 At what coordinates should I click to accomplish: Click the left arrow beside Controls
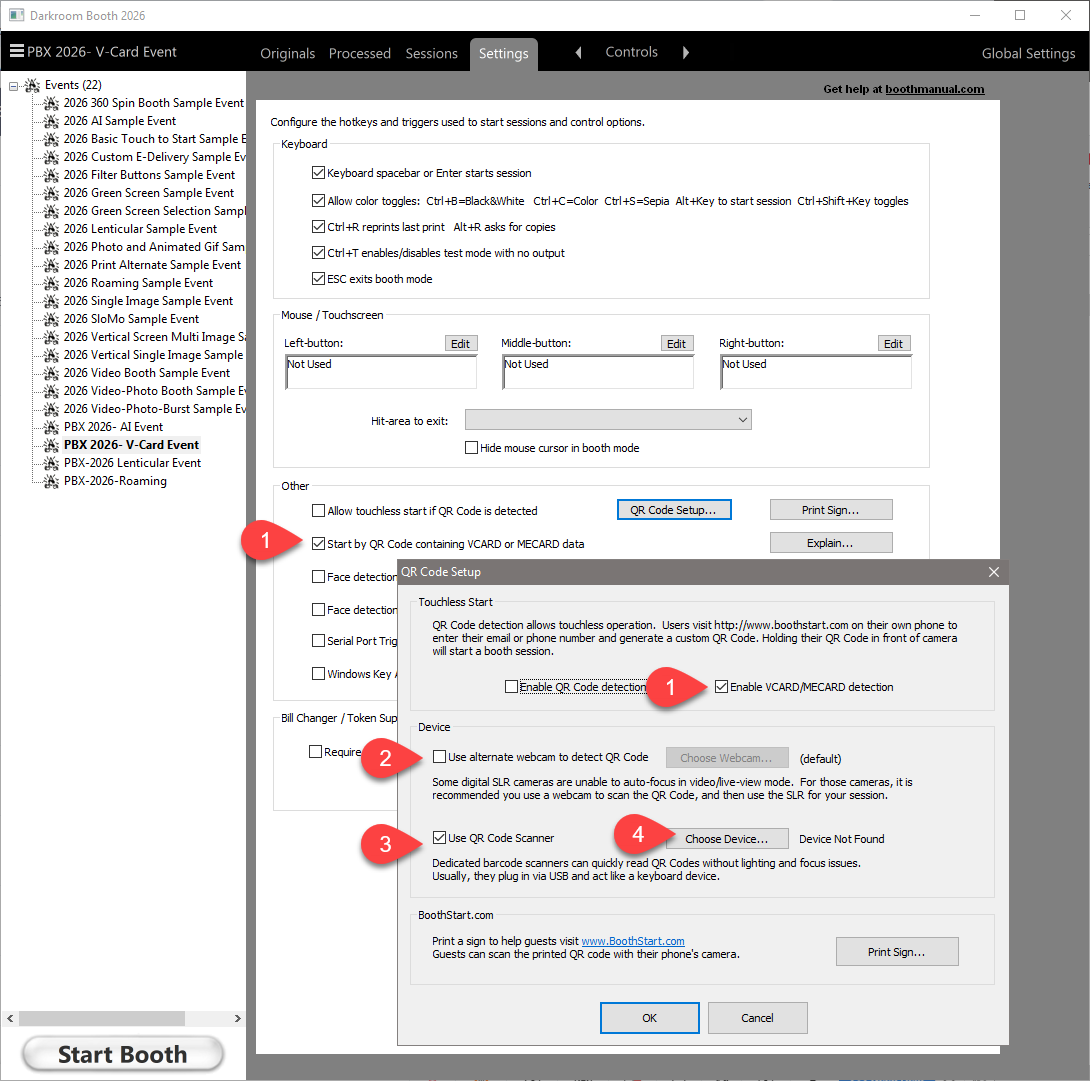578,53
